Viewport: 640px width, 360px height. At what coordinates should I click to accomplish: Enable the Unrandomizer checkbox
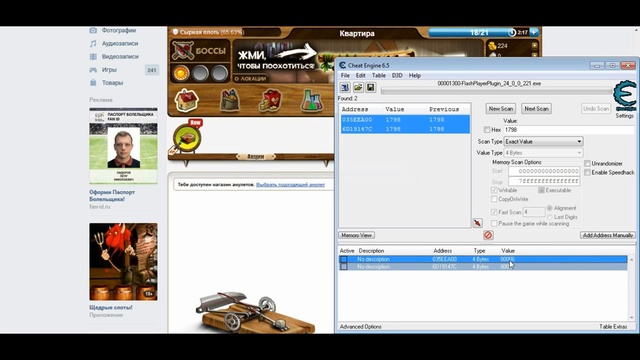pos(587,163)
